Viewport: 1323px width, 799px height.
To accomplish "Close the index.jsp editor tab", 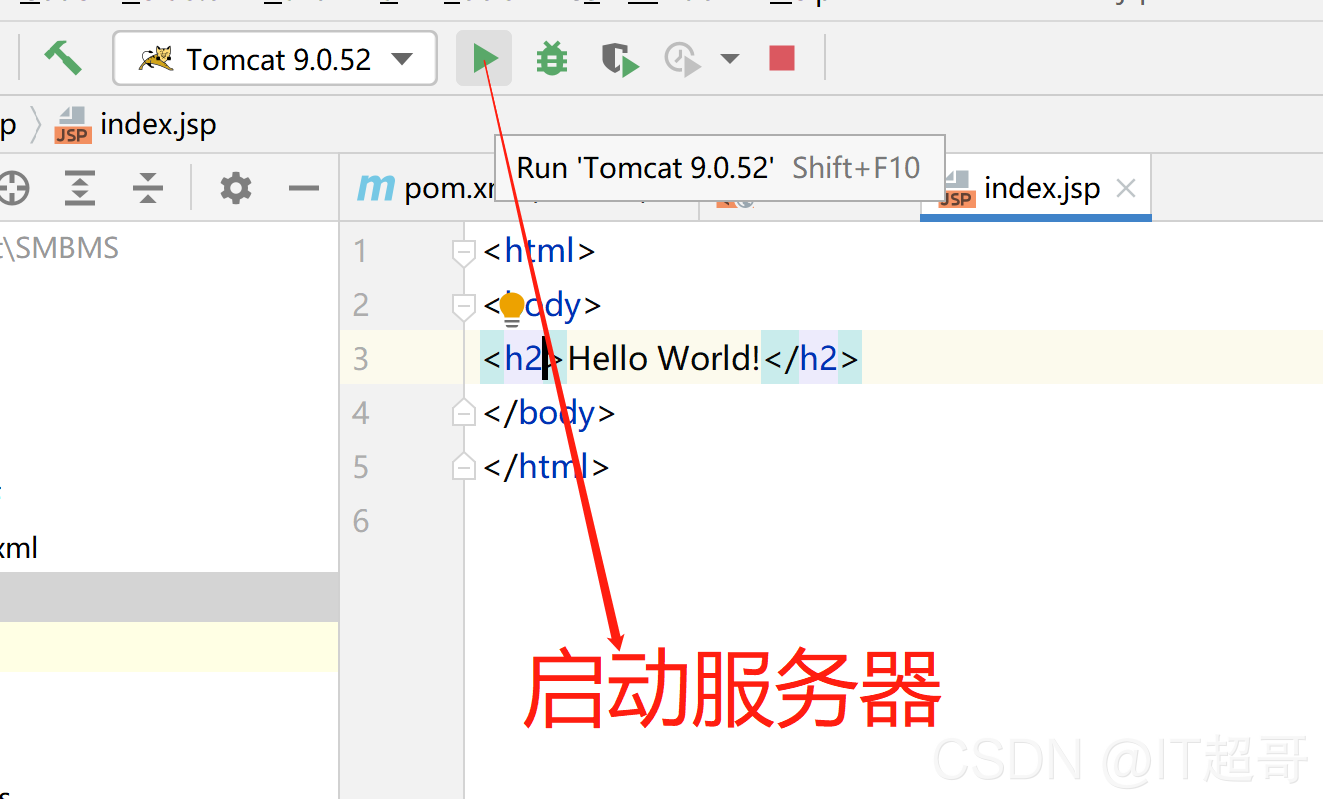I will click(x=1126, y=188).
